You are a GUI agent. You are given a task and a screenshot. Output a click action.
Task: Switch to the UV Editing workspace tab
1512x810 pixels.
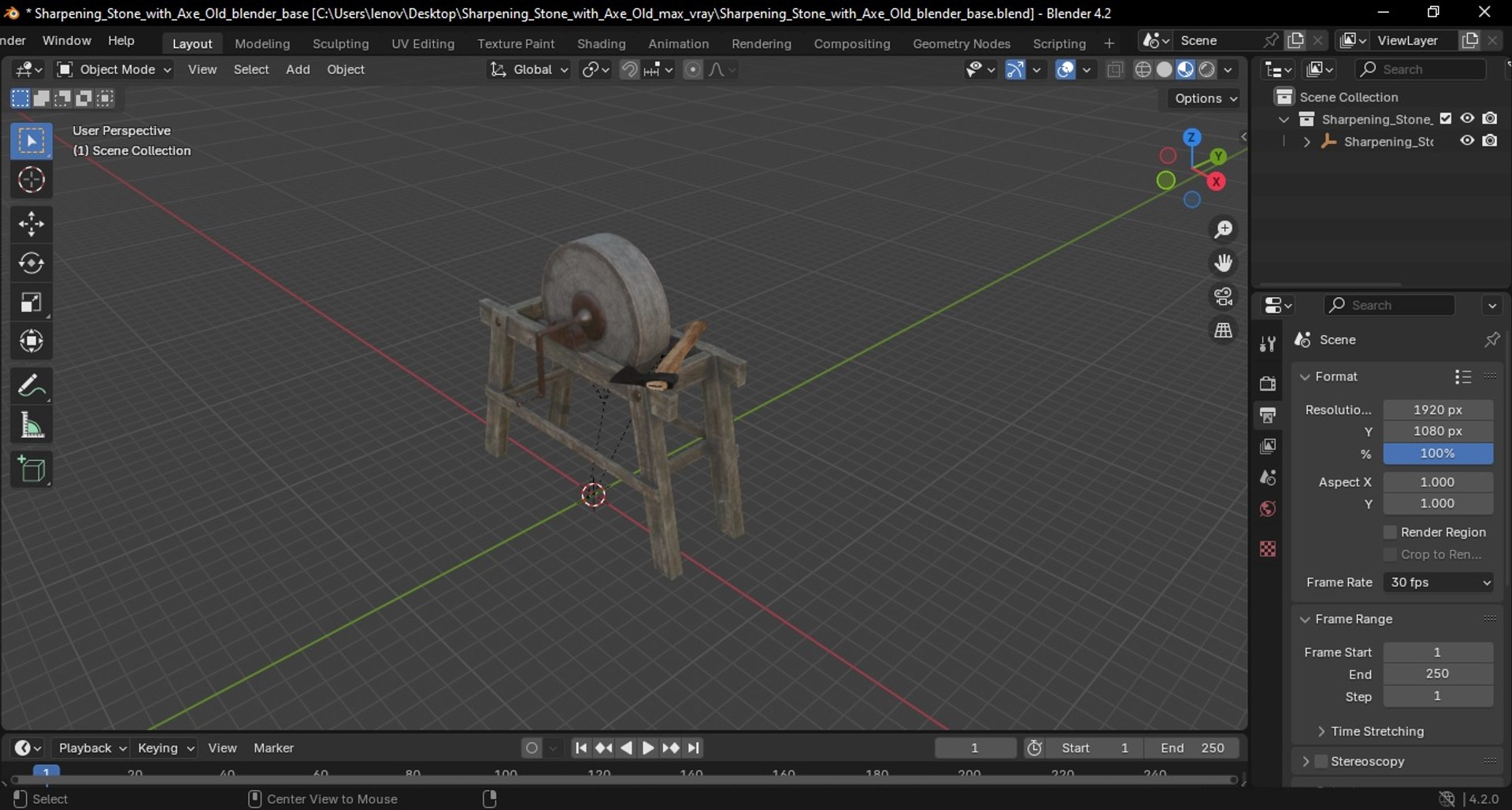pos(423,43)
